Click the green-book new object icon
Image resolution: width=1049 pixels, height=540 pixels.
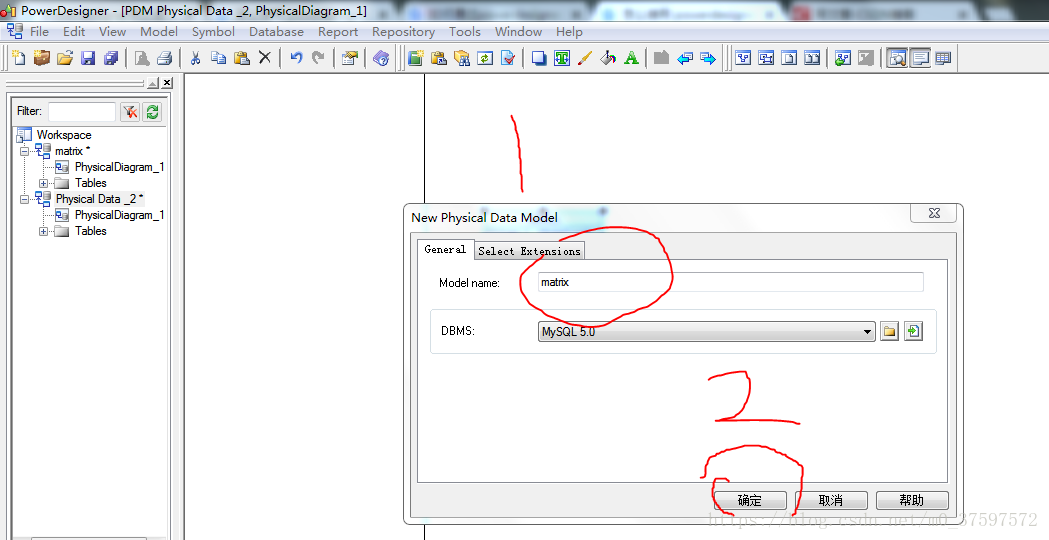pos(415,58)
